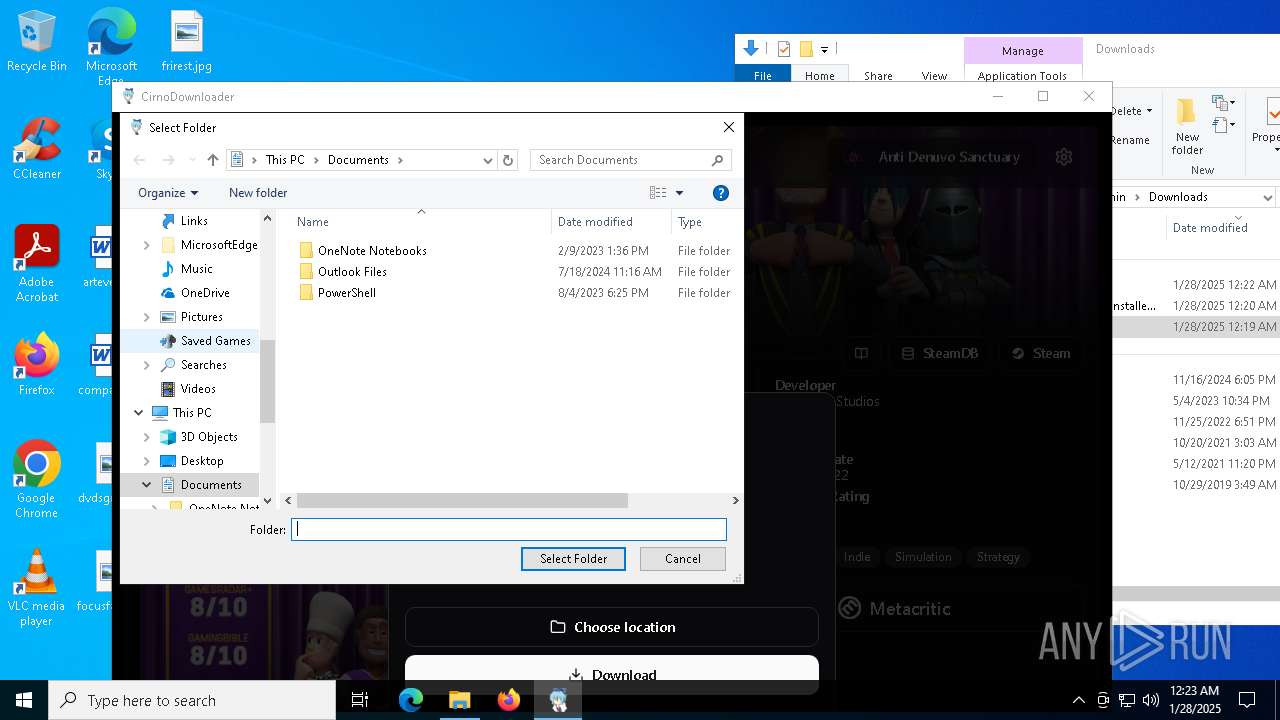Select Pictures in navigation tree
The width and height of the screenshot is (1280, 720).
pyautogui.click(x=201, y=317)
